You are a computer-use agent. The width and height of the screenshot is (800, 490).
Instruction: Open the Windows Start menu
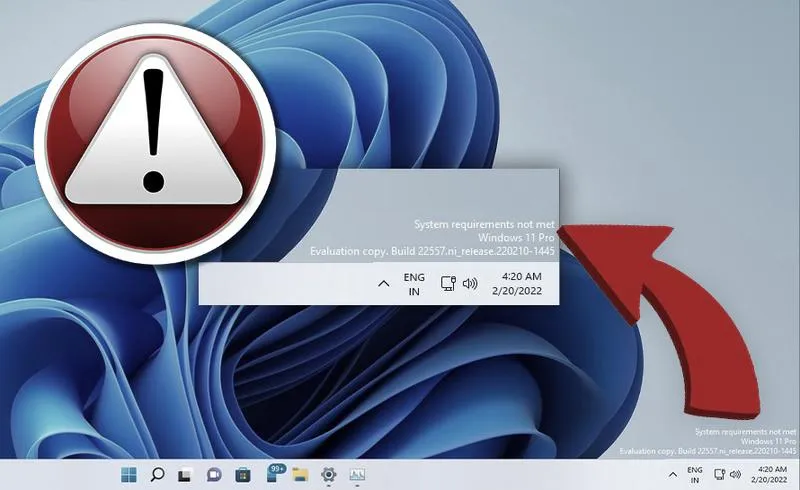click(129, 475)
